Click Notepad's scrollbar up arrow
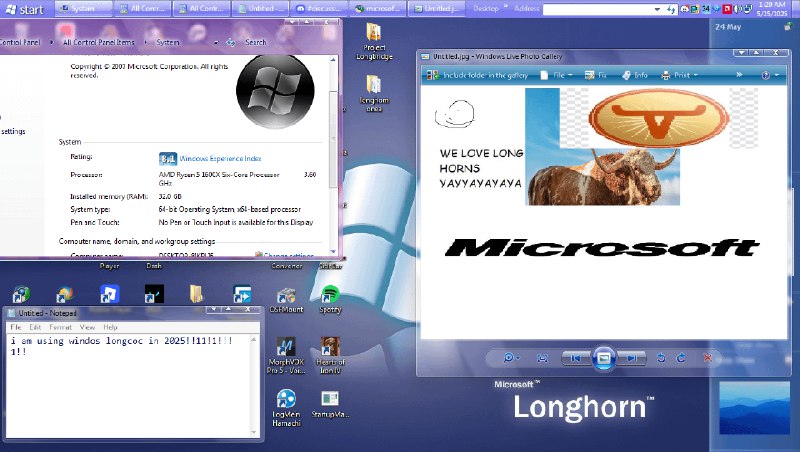This screenshot has width=800, height=452. [x=254, y=339]
